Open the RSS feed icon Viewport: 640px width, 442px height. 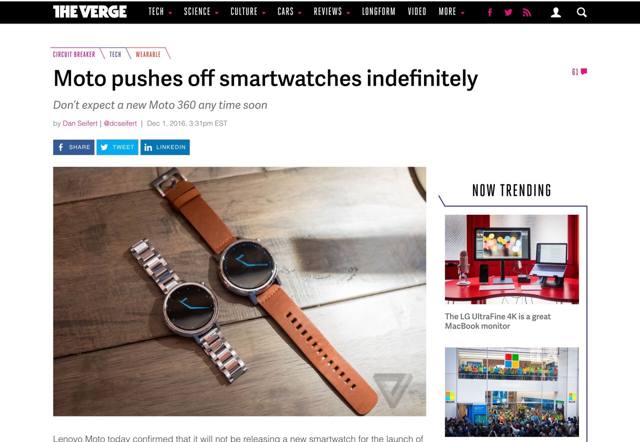[527, 12]
